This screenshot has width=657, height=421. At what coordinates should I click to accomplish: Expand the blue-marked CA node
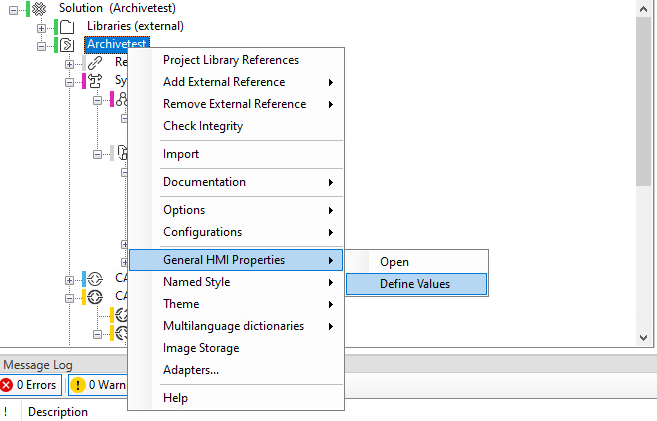click(70, 280)
